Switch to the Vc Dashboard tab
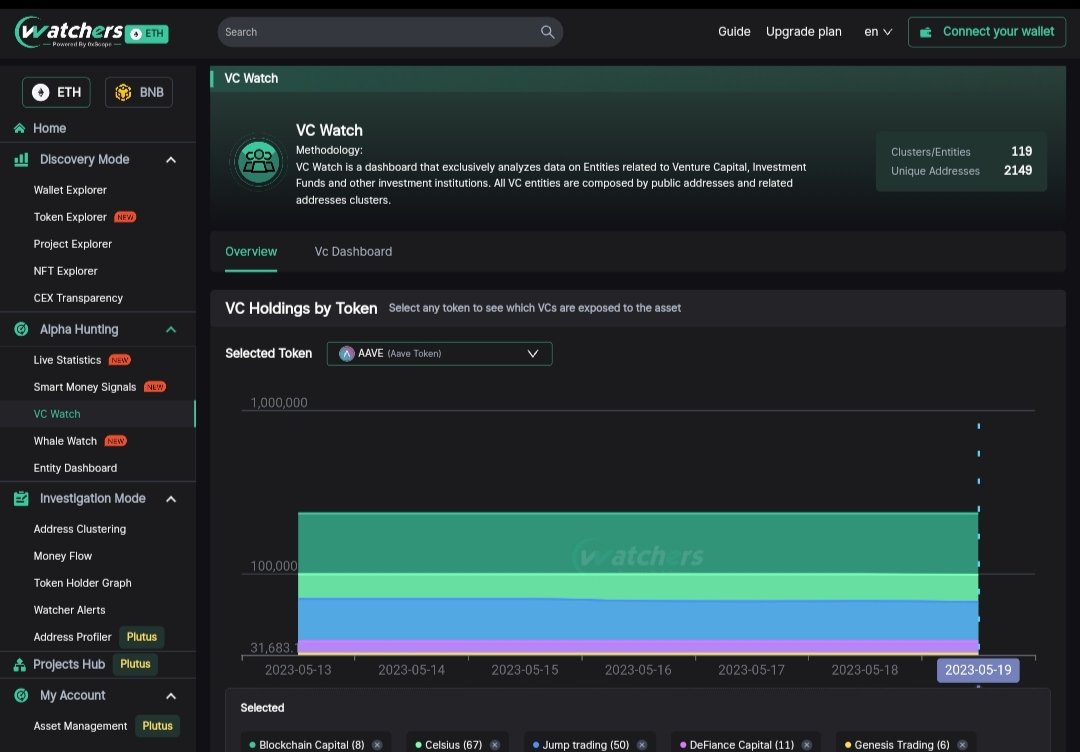 pyautogui.click(x=353, y=251)
